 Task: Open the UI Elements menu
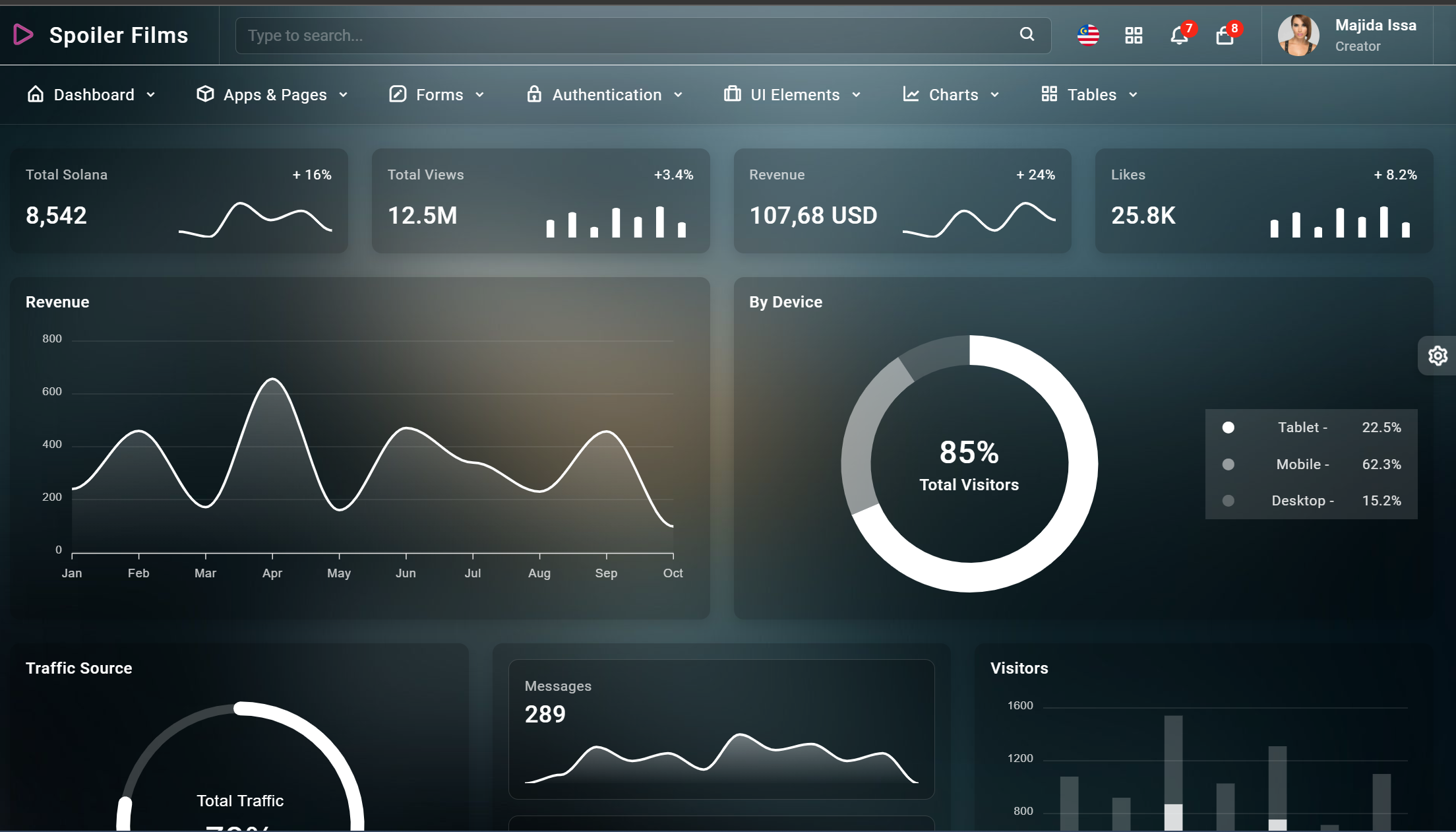tap(794, 95)
